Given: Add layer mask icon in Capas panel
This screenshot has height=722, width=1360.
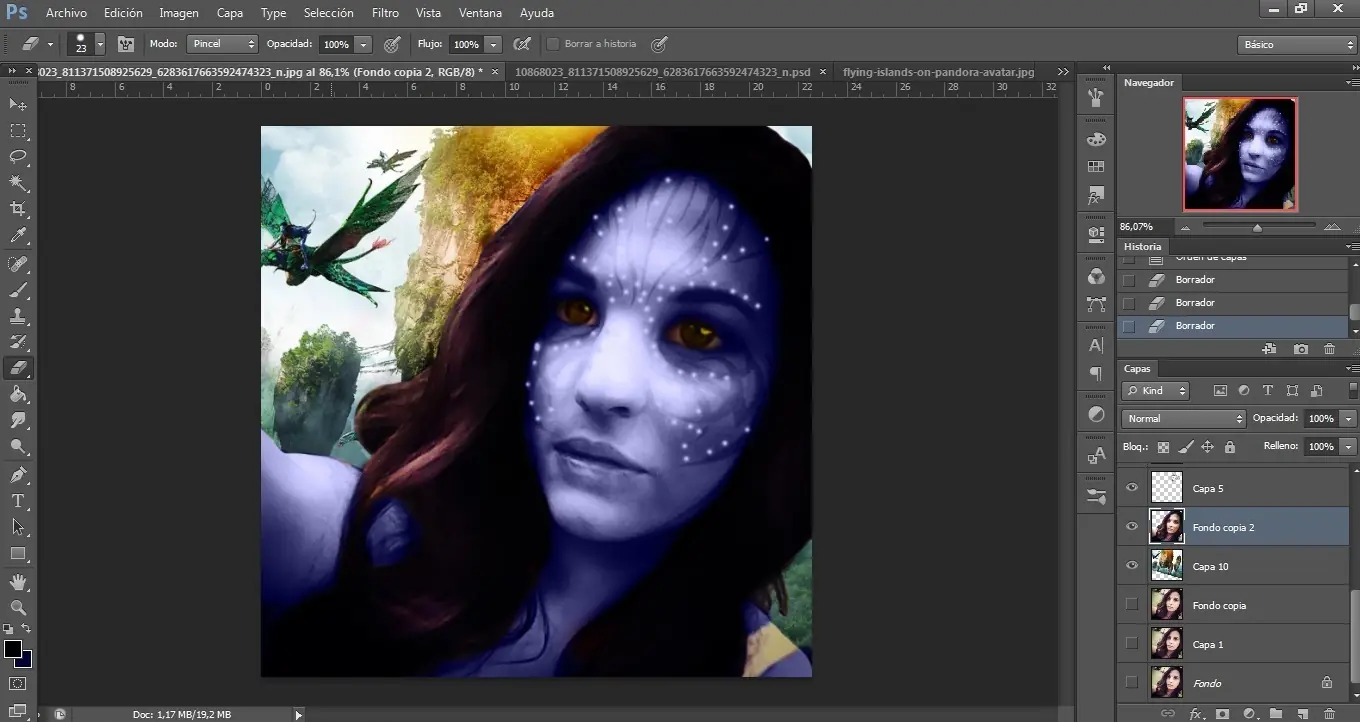Looking at the screenshot, I should click(1222, 714).
